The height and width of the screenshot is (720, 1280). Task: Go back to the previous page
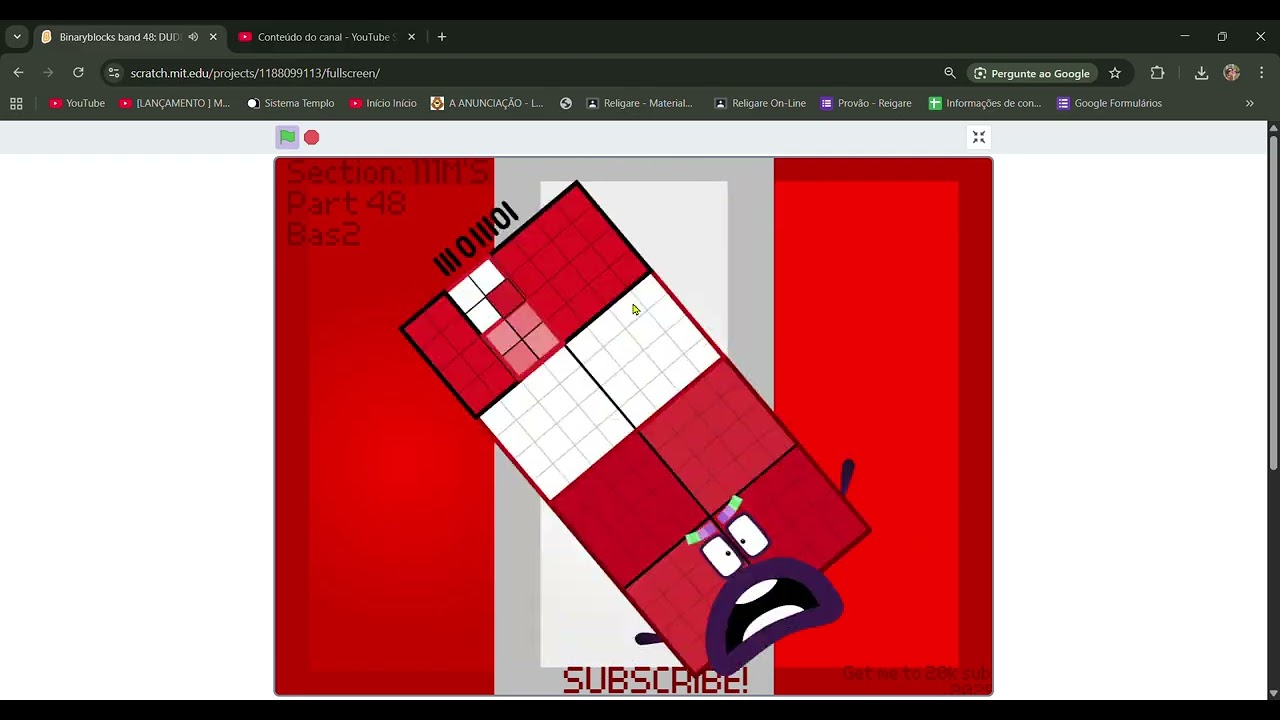(18, 73)
